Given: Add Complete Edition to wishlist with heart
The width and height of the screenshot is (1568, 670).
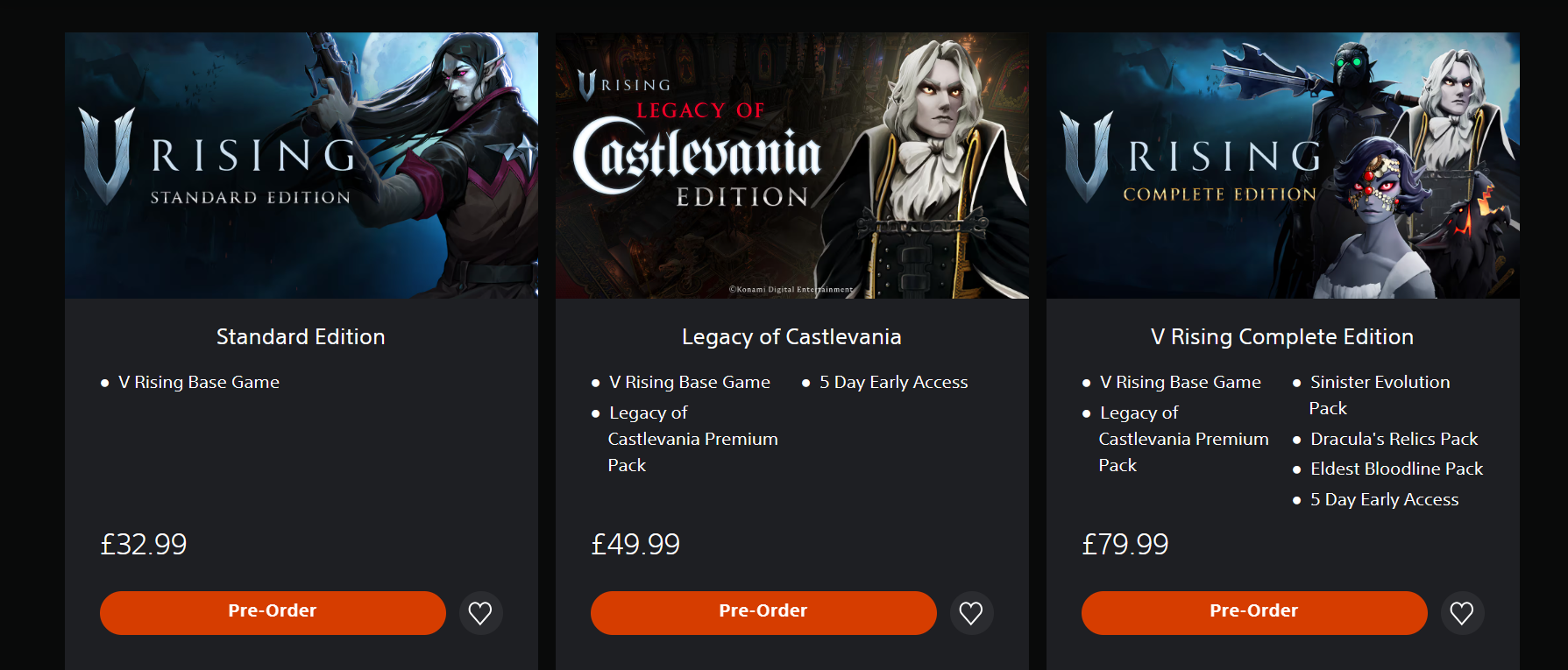Looking at the screenshot, I should pos(1461,613).
